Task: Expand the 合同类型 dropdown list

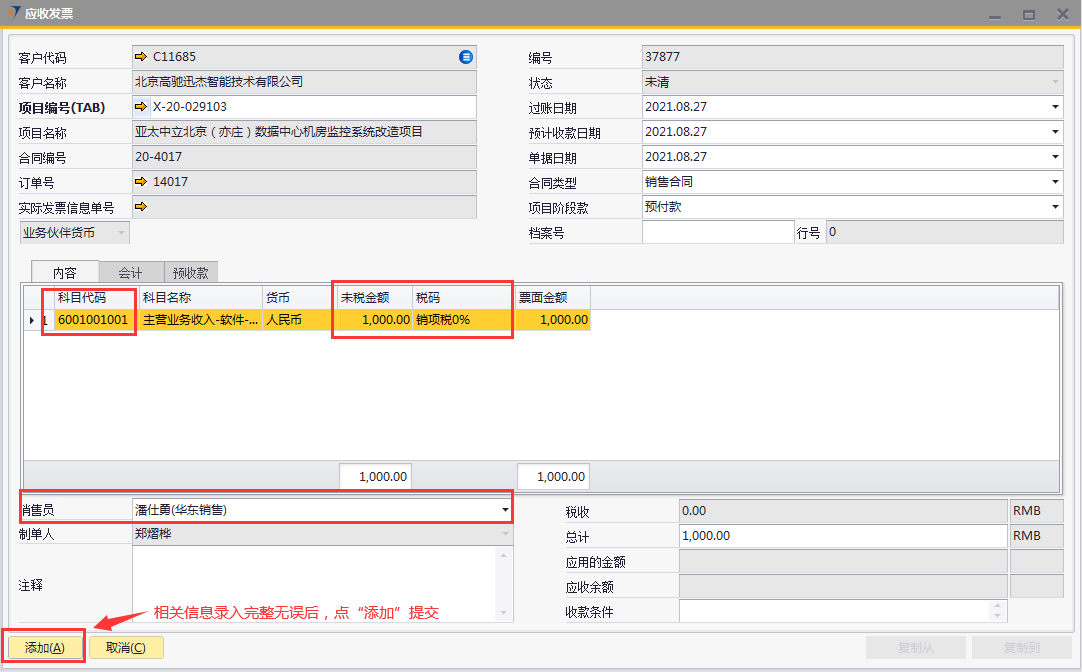Action: pyautogui.click(x=1055, y=182)
